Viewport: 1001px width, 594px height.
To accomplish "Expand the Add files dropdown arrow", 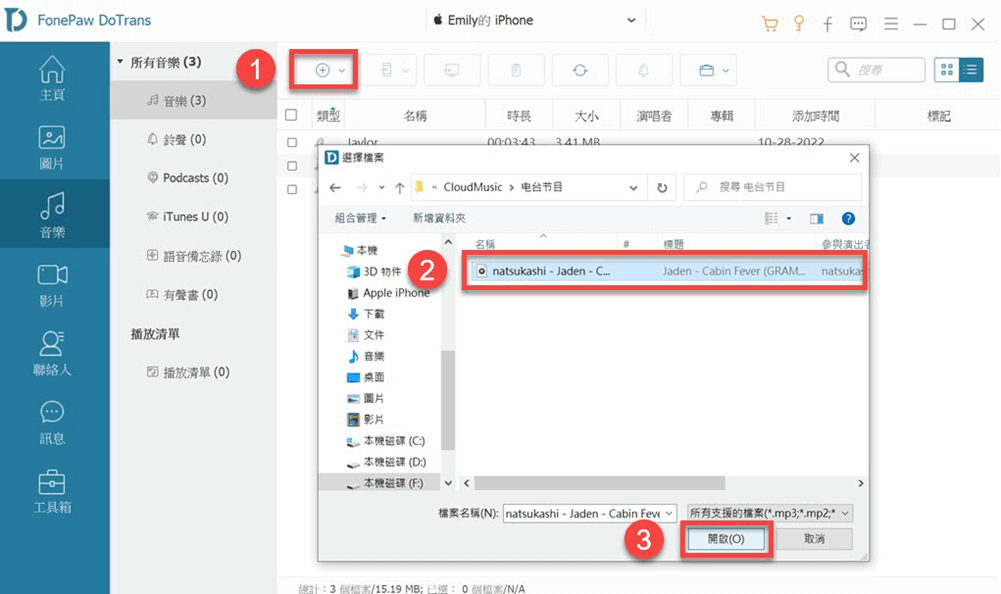I will (x=342, y=70).
